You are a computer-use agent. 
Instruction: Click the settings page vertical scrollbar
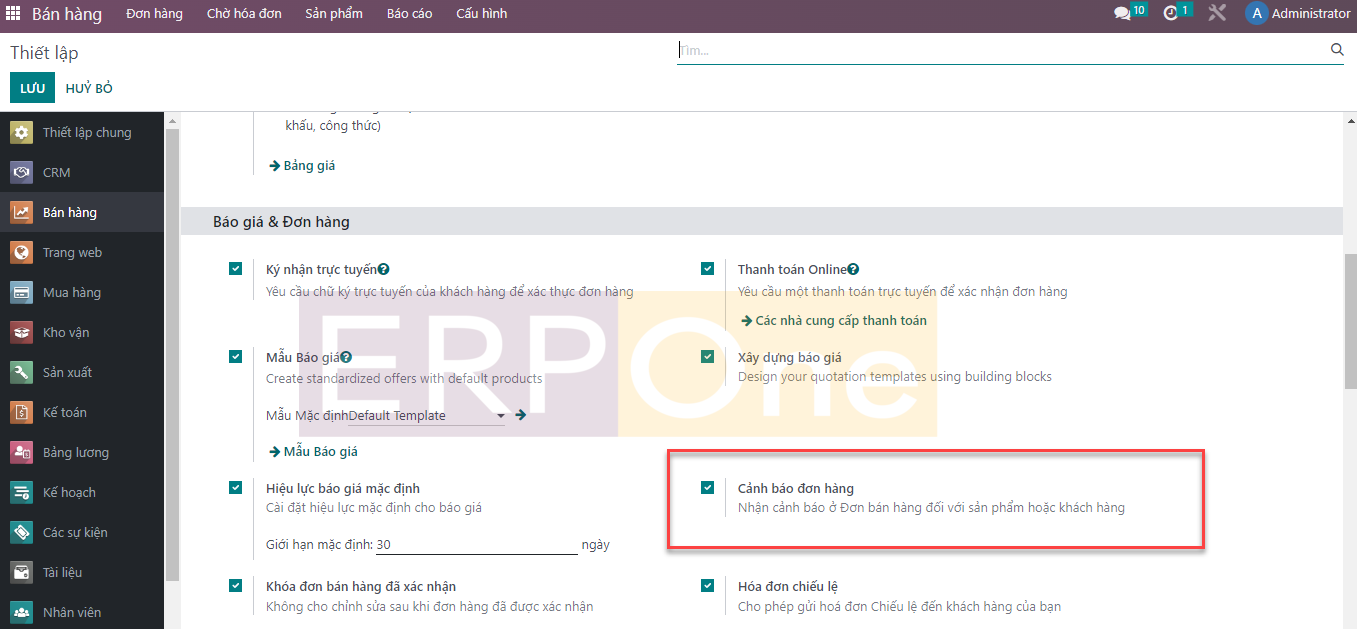click(x=1350, y=320)
